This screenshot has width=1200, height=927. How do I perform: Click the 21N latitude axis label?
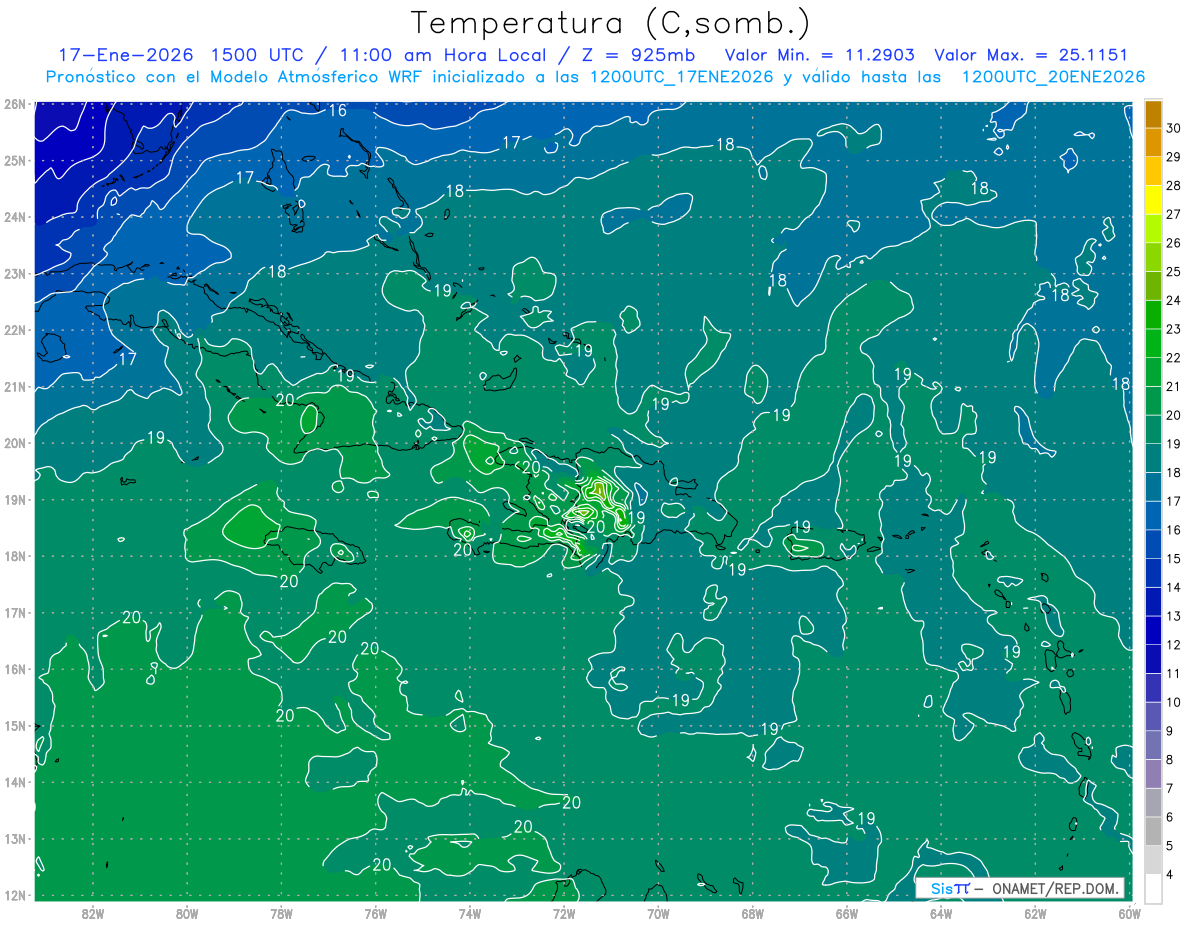14,386
